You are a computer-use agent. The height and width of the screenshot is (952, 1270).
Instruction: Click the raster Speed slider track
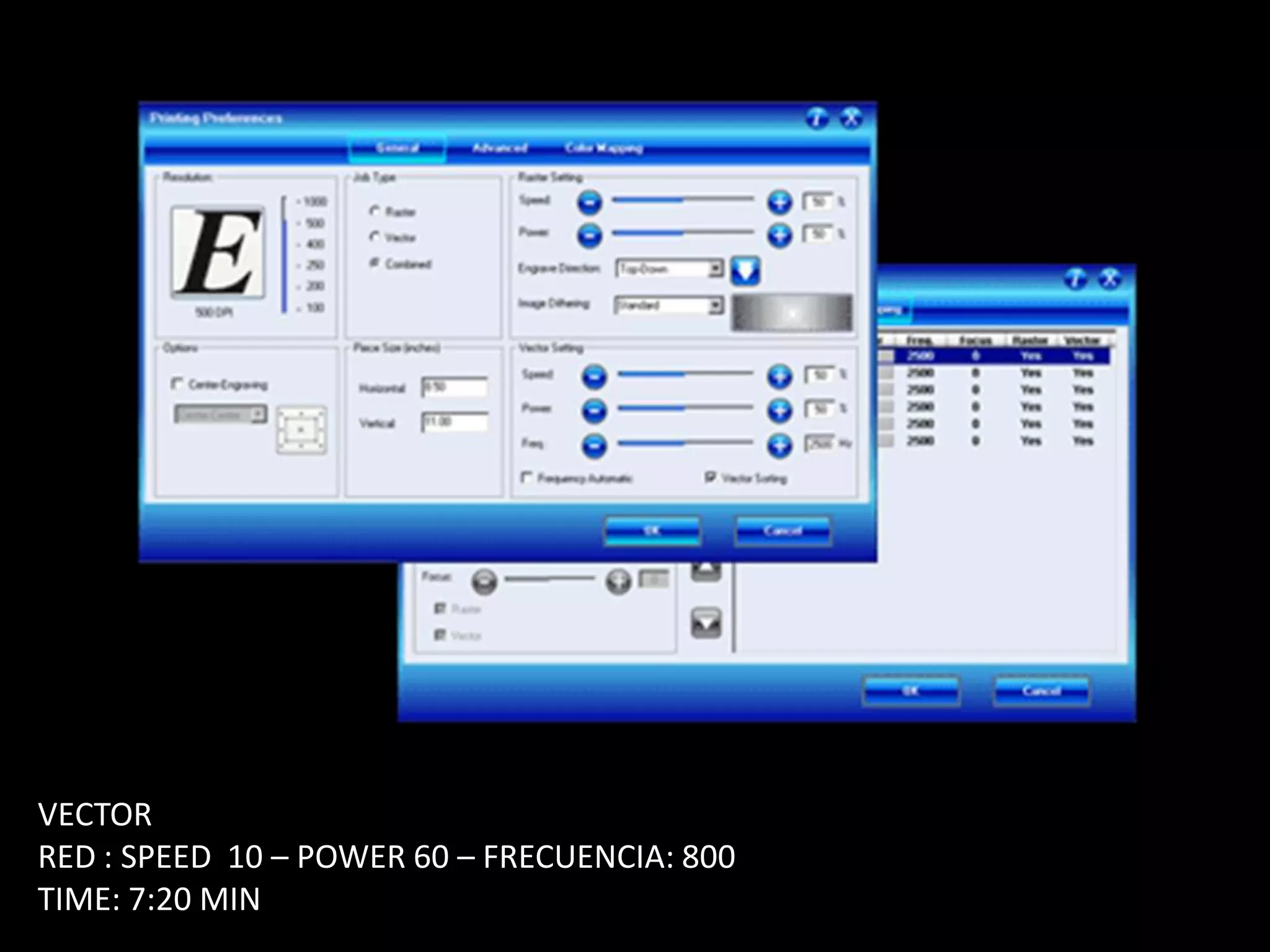[683, 200]
